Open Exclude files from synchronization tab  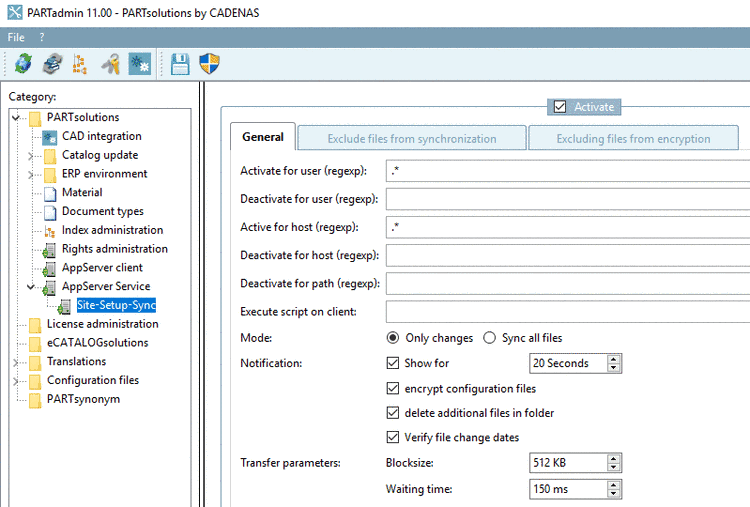click(x=412, y=138)
